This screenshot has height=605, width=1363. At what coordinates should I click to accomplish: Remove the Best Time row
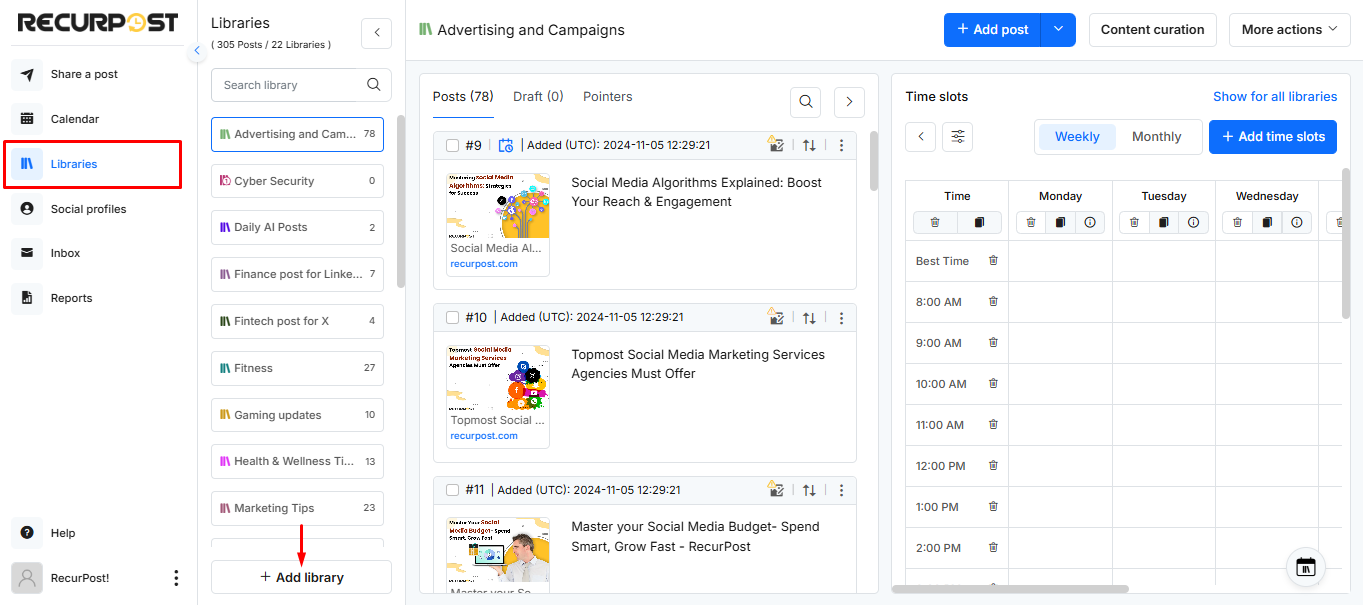pyautogui.click(x=993, y=260)
